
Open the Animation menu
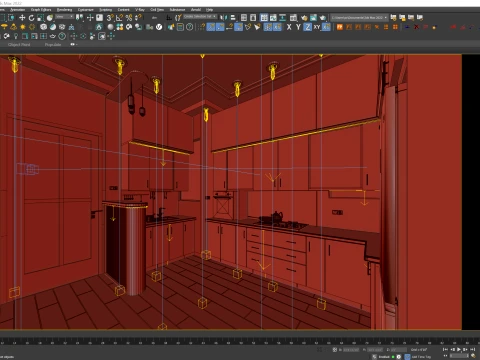click(x=17, y=10)
